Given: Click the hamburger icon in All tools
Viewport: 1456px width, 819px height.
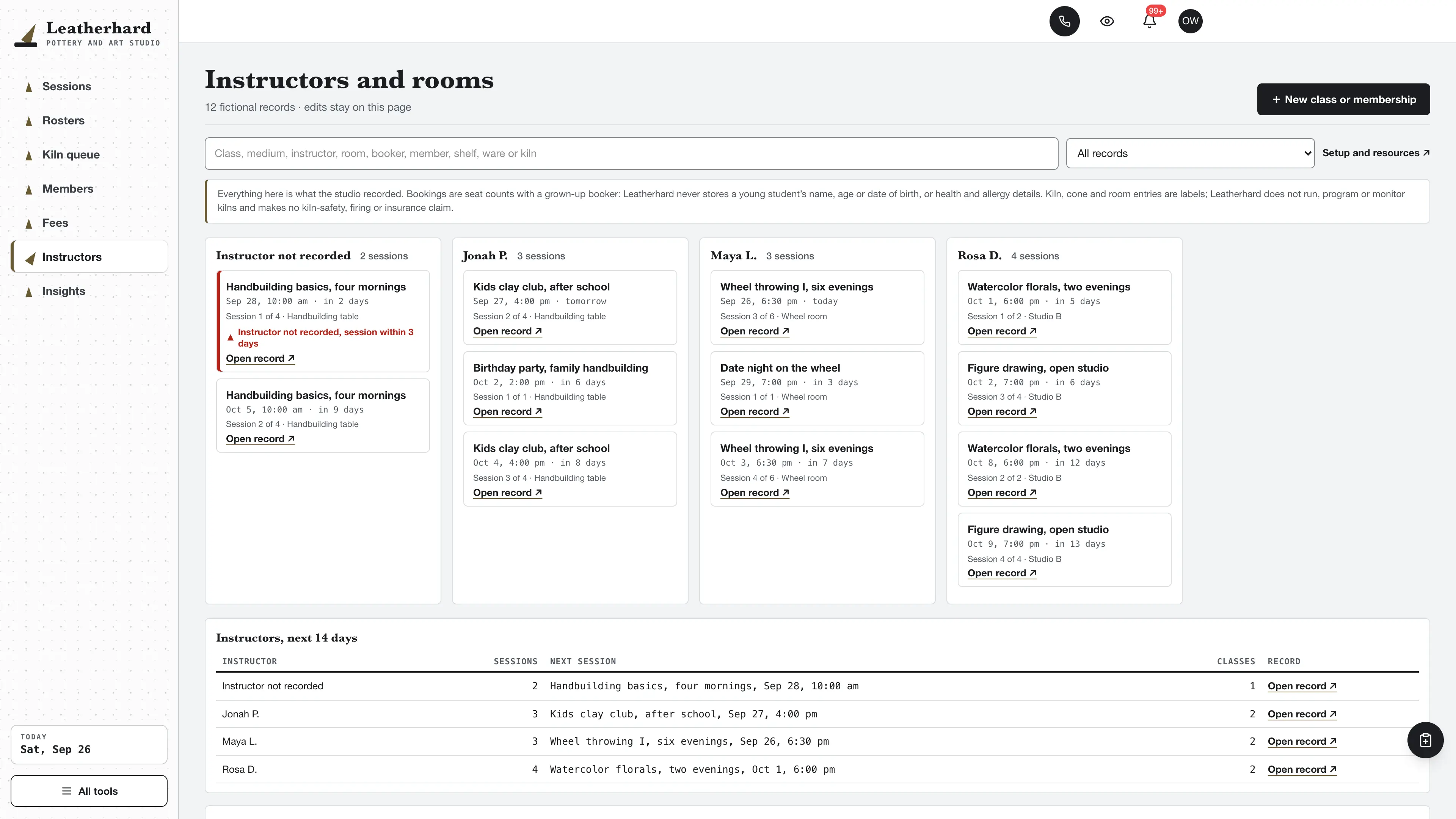Looking at the screenshot, I should pyautogui.click(x=67, y=791).
